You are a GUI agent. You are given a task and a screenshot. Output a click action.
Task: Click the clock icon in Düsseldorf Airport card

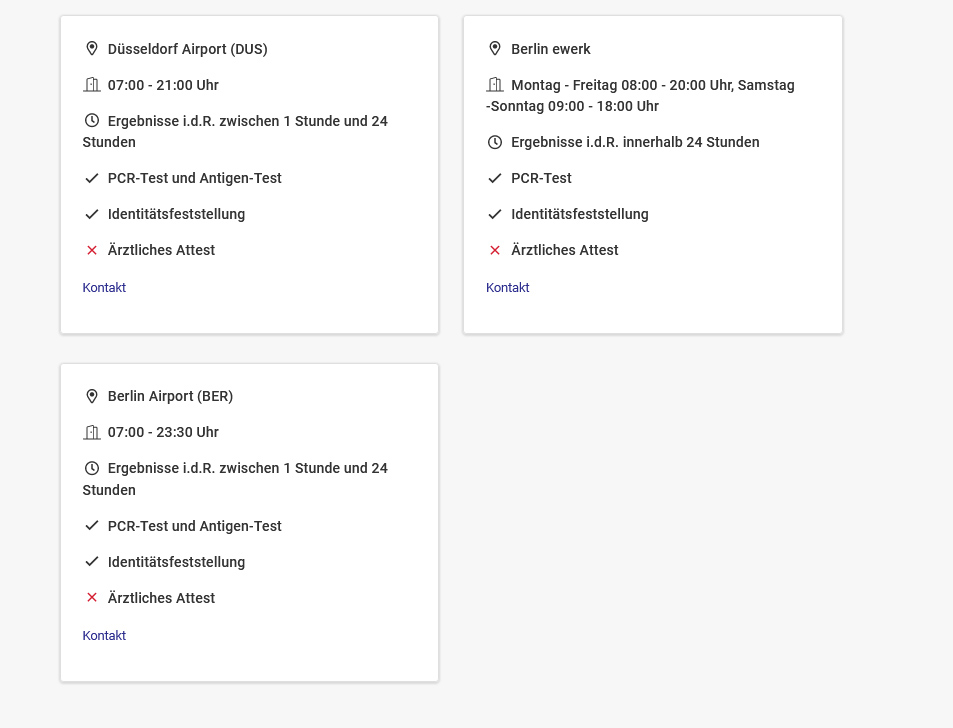(92, 121)
